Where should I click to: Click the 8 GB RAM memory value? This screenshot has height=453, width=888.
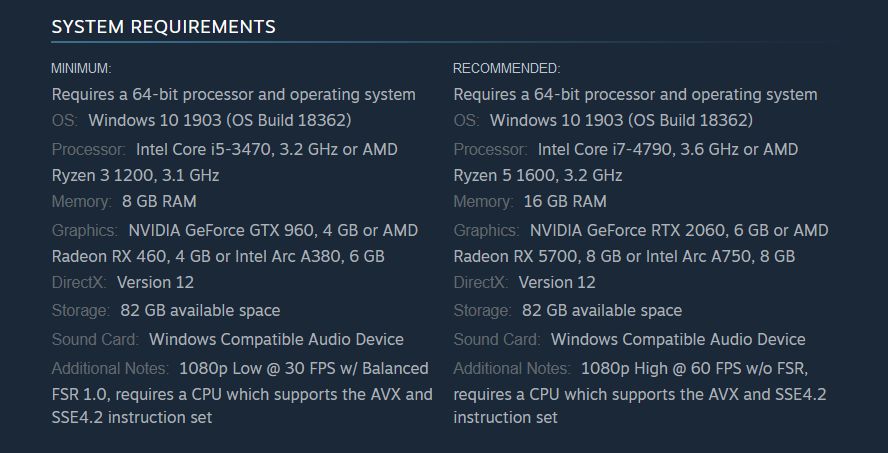click(x=159, y=202)
